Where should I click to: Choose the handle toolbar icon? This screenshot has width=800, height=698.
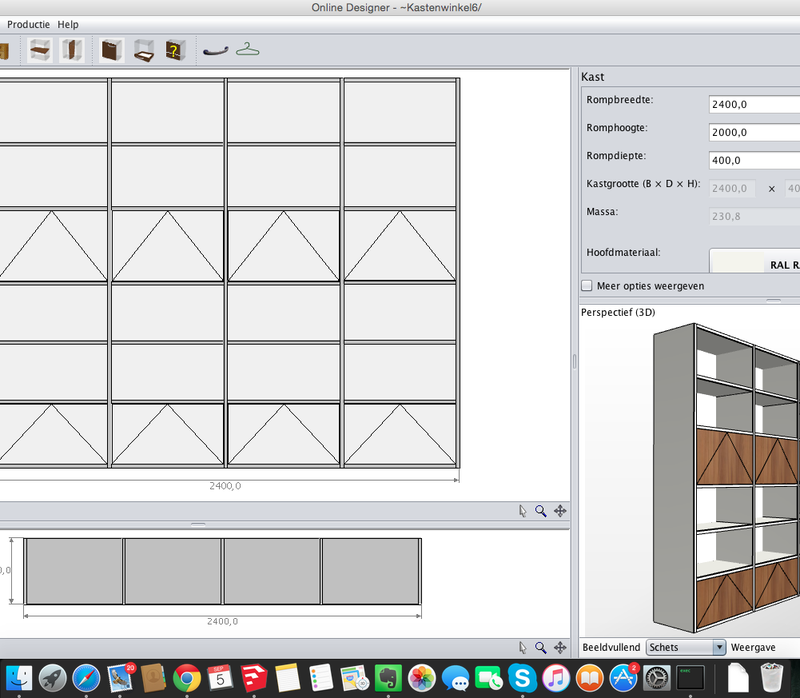click(x=214, y=49)
